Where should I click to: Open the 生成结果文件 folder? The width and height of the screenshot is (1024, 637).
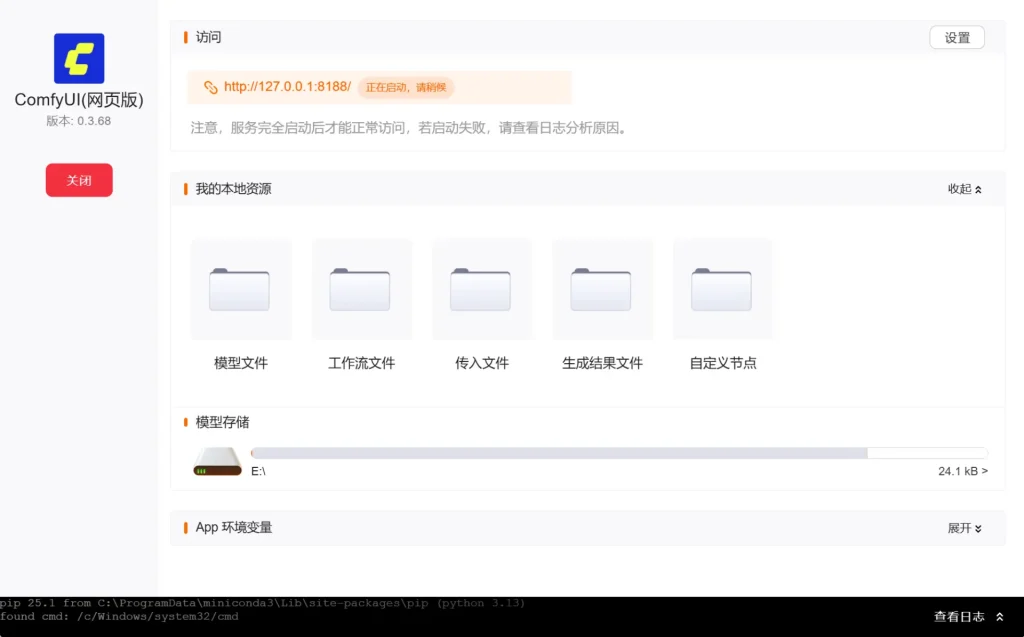[x=602, y=289]
